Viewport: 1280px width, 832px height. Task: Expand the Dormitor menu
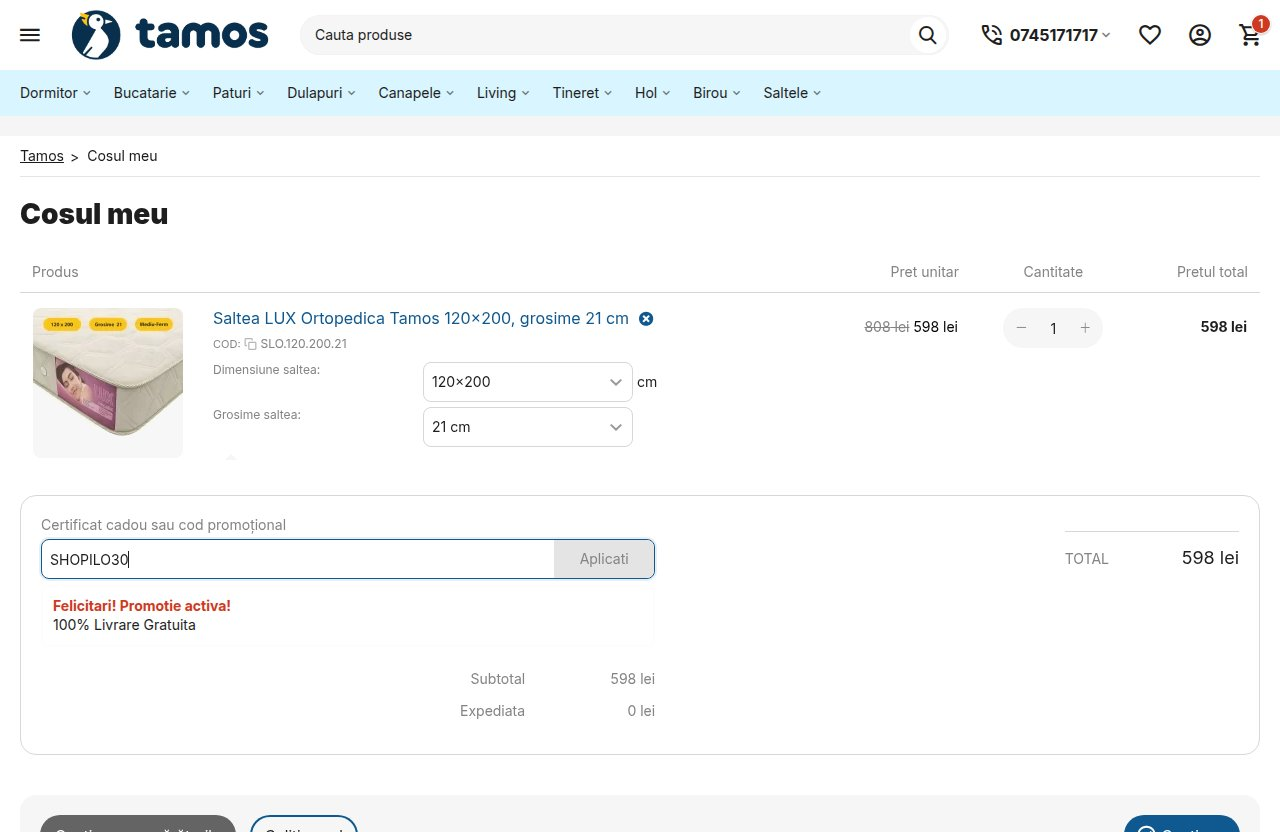[56, 93]
